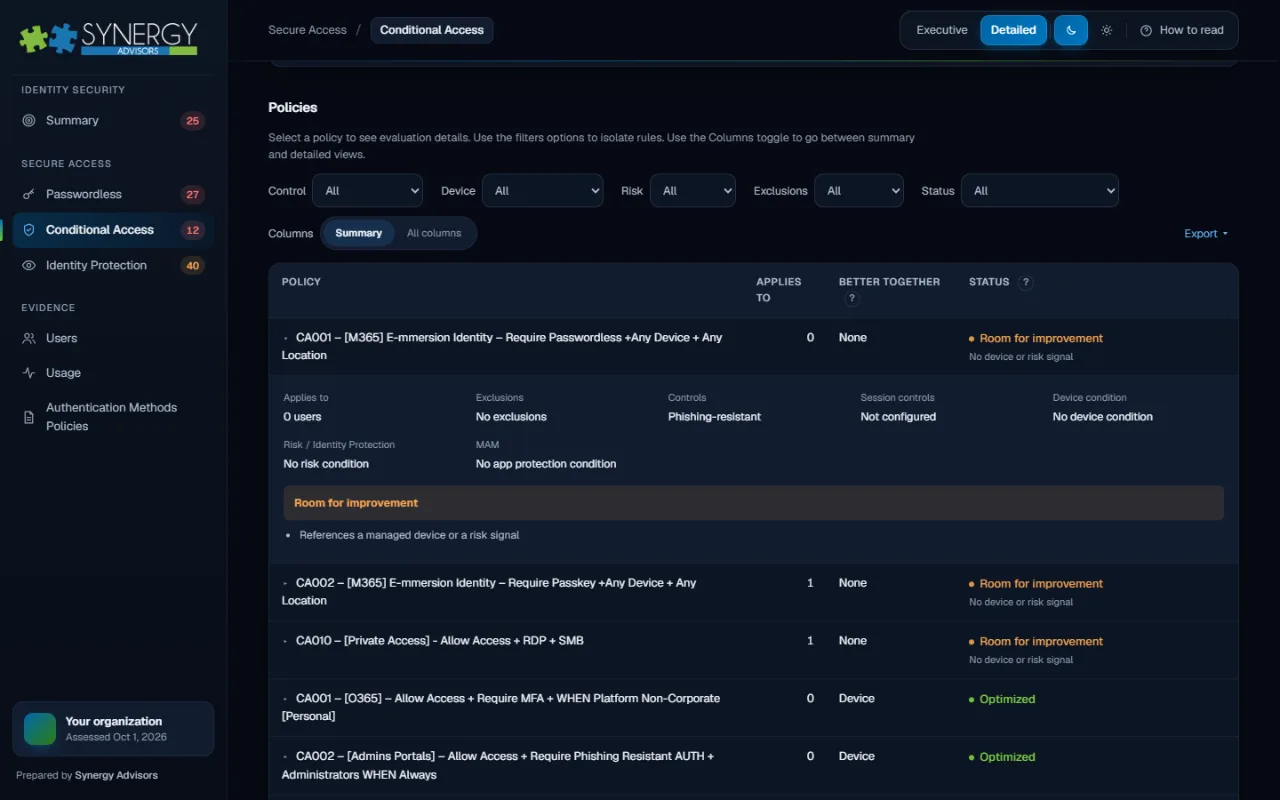Screen dimensions: 1280x800
Task: Open the Status filter dropdown
Action: coord(1040,191)
